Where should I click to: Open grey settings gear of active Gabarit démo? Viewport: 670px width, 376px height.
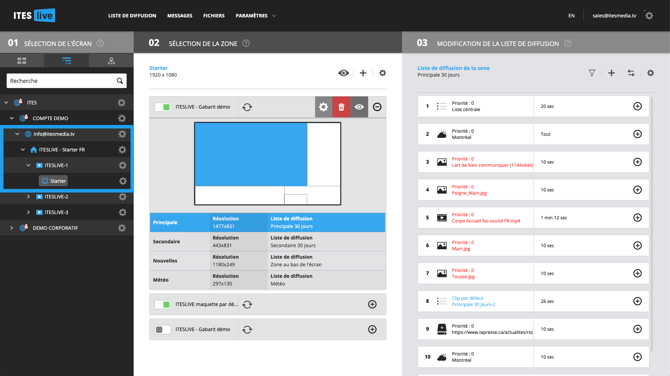pyautogui.click(x=323, y=107)
